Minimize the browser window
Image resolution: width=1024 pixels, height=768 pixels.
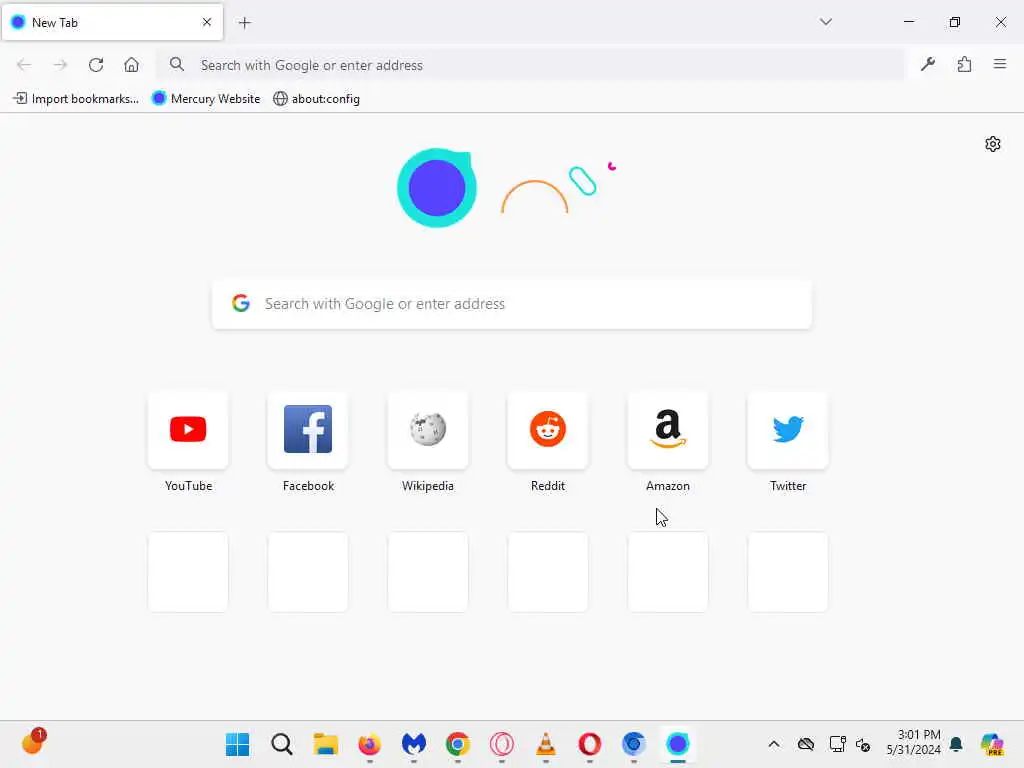(909, 22)
